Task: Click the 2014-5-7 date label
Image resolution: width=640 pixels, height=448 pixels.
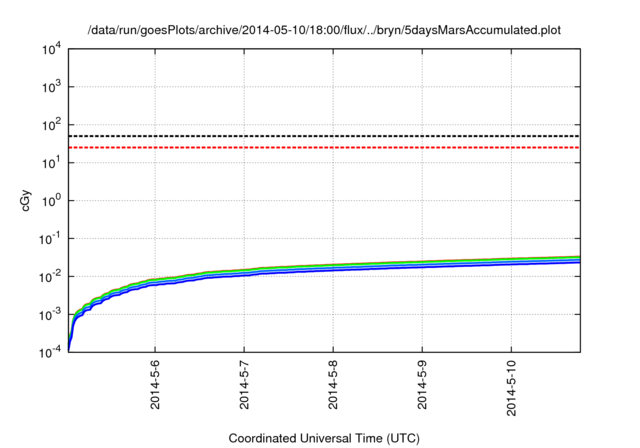Action: (244, 384)
